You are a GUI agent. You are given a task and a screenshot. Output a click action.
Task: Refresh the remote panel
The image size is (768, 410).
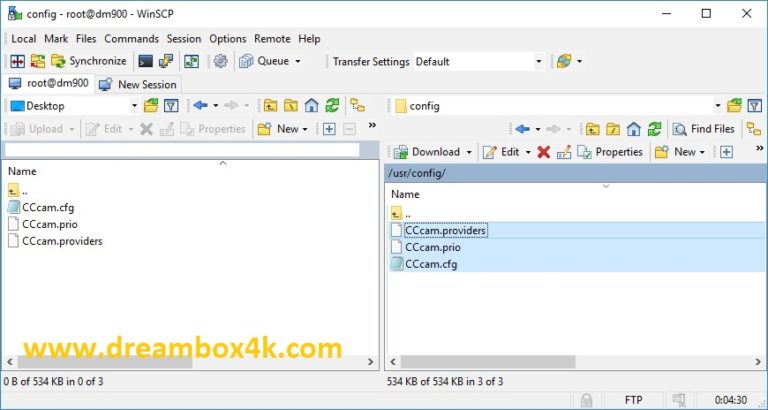point(654,129)
